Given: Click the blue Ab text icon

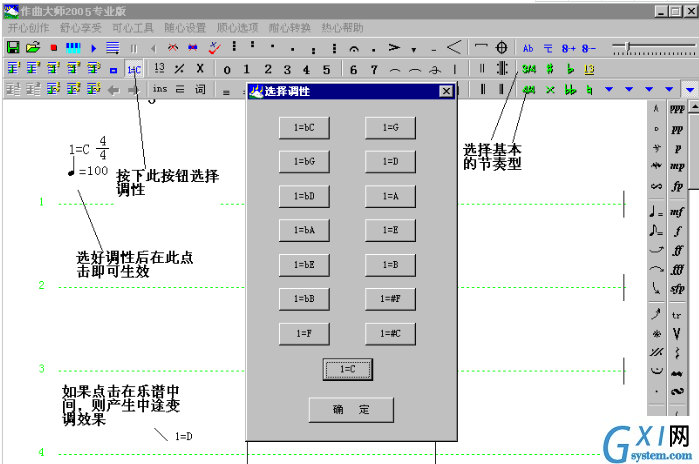Looking at the screenshot, I should click(528, 48).
